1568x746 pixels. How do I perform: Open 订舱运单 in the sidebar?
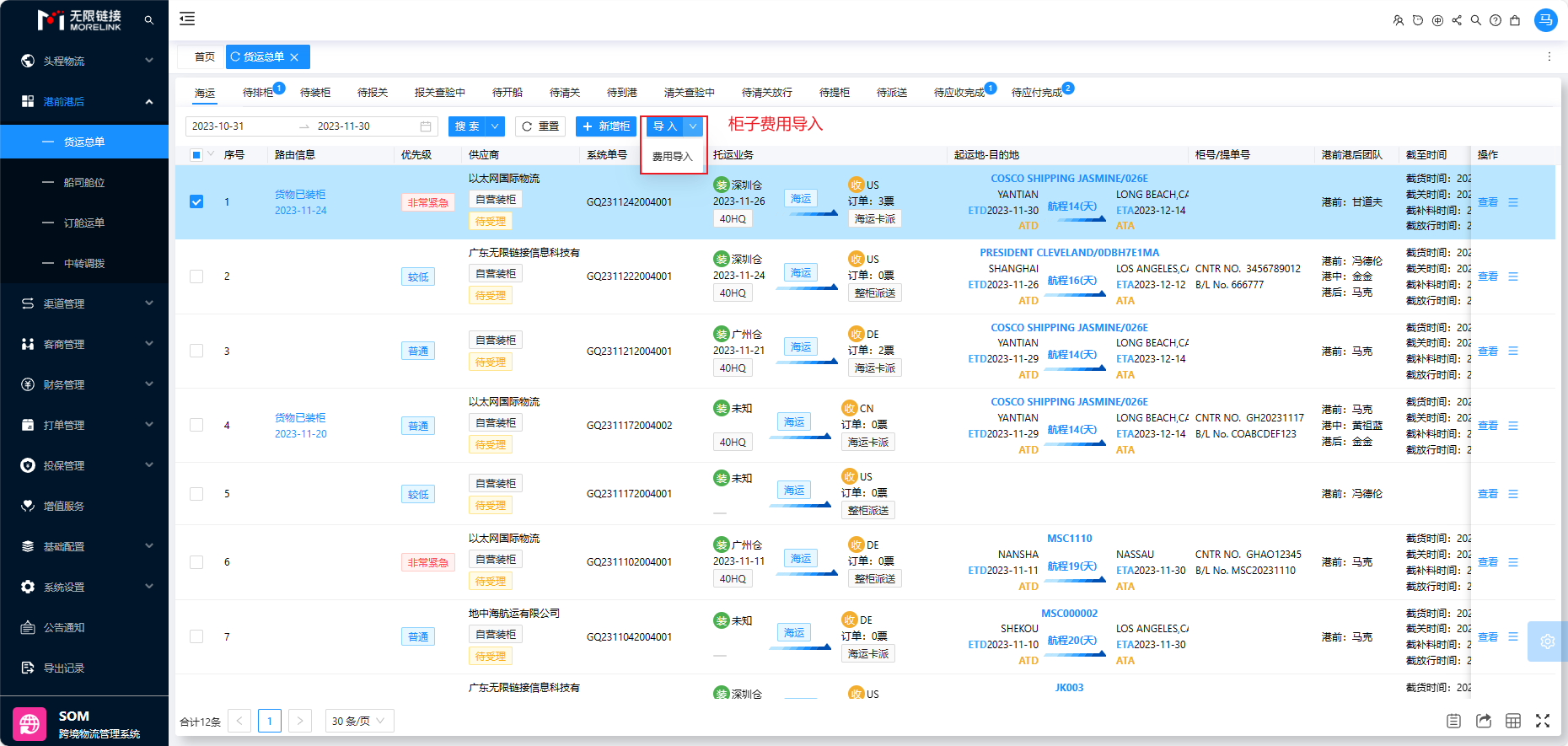pyautogui.click(x=84, y=223)
